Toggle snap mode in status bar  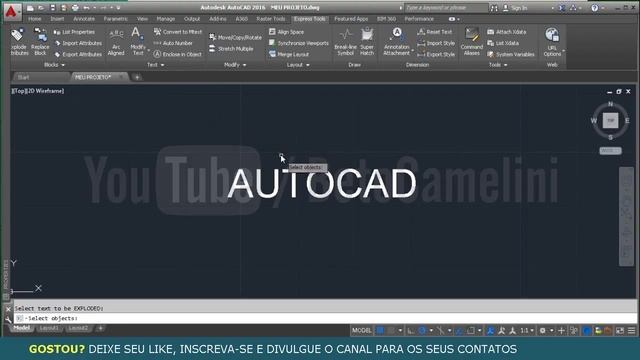(x=391, y=331)
